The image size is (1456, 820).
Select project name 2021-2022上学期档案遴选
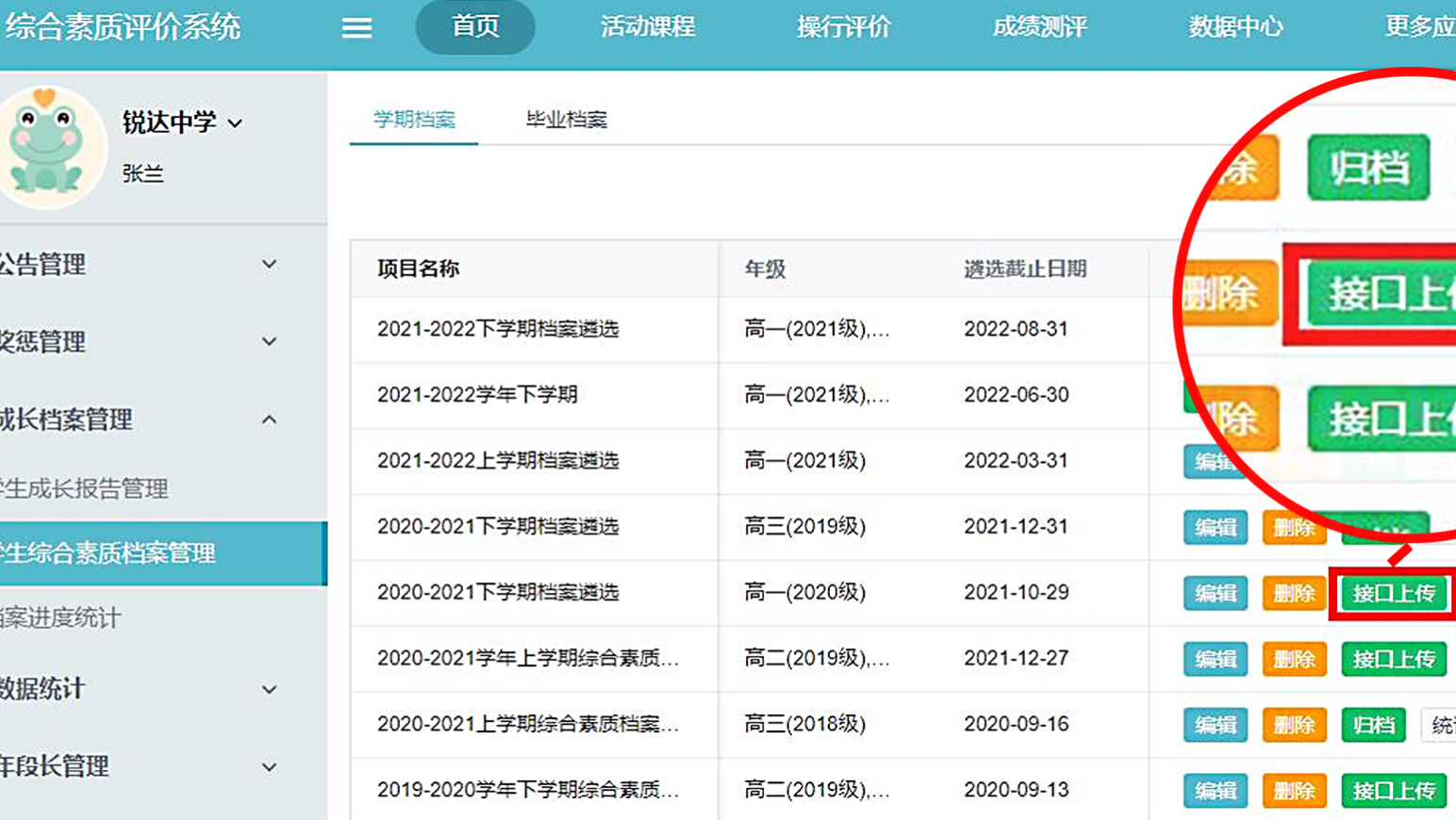point(498,460)
